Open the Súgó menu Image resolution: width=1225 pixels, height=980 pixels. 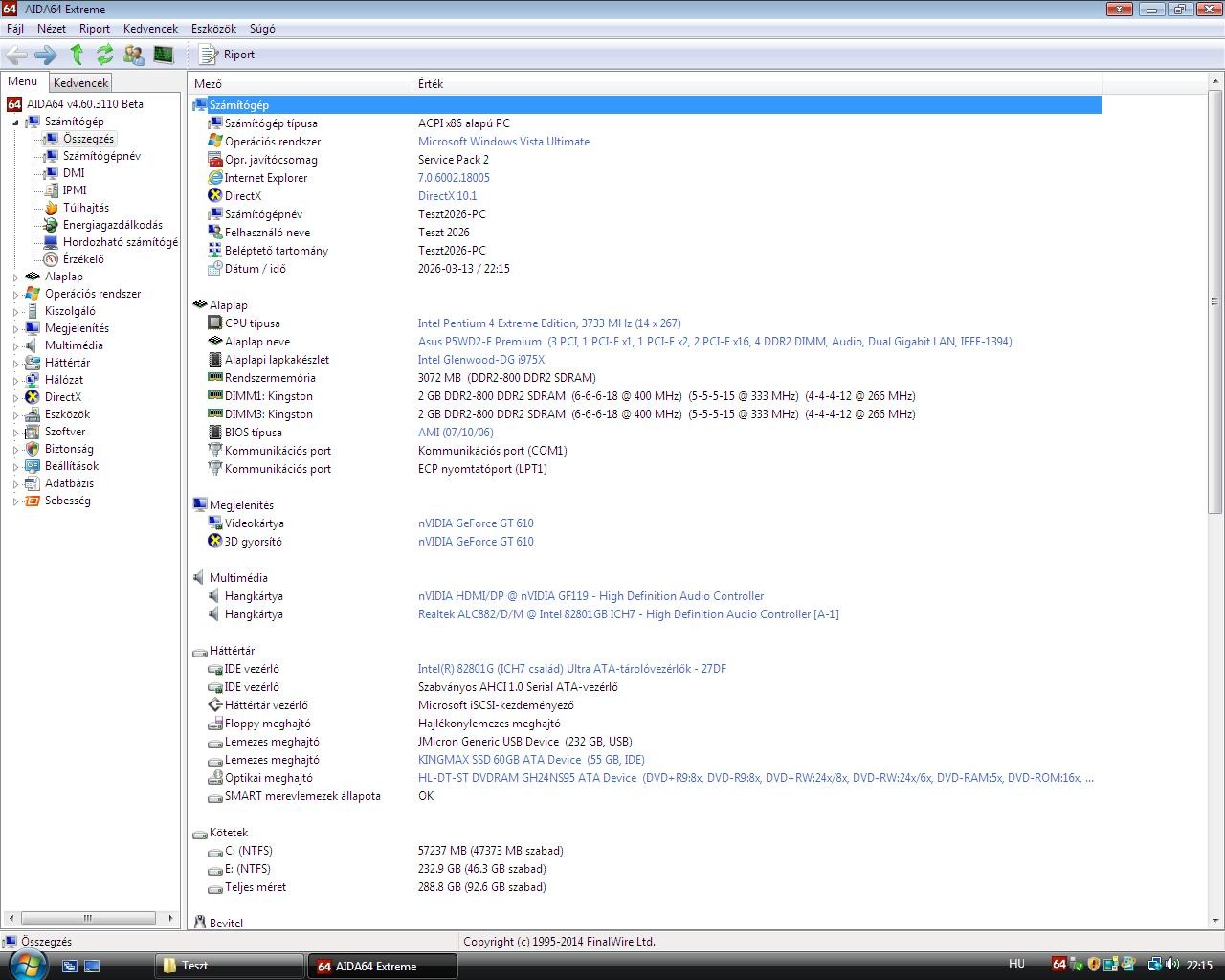262,29
